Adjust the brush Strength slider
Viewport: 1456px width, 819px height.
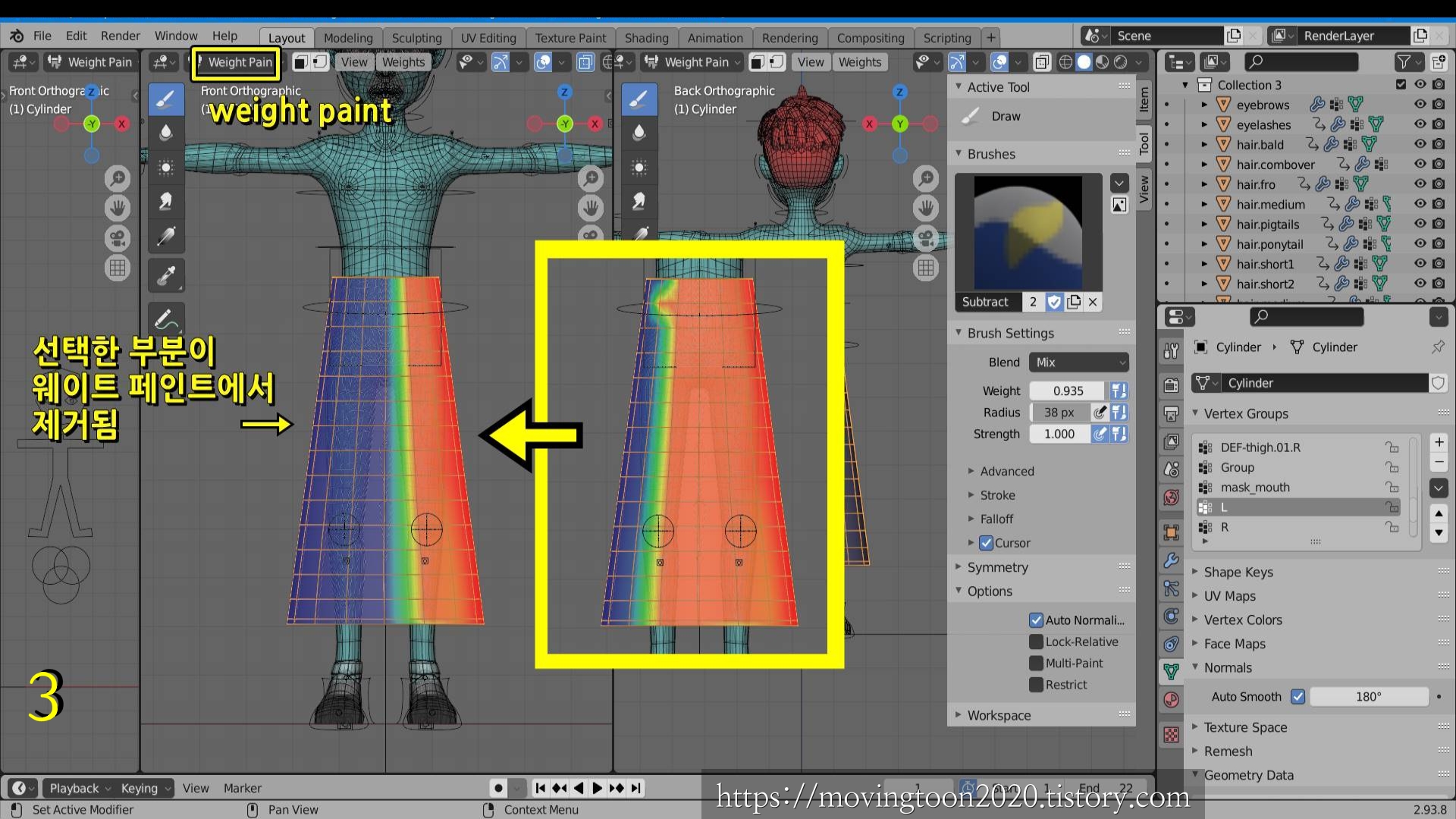[x=1059, y=434]
